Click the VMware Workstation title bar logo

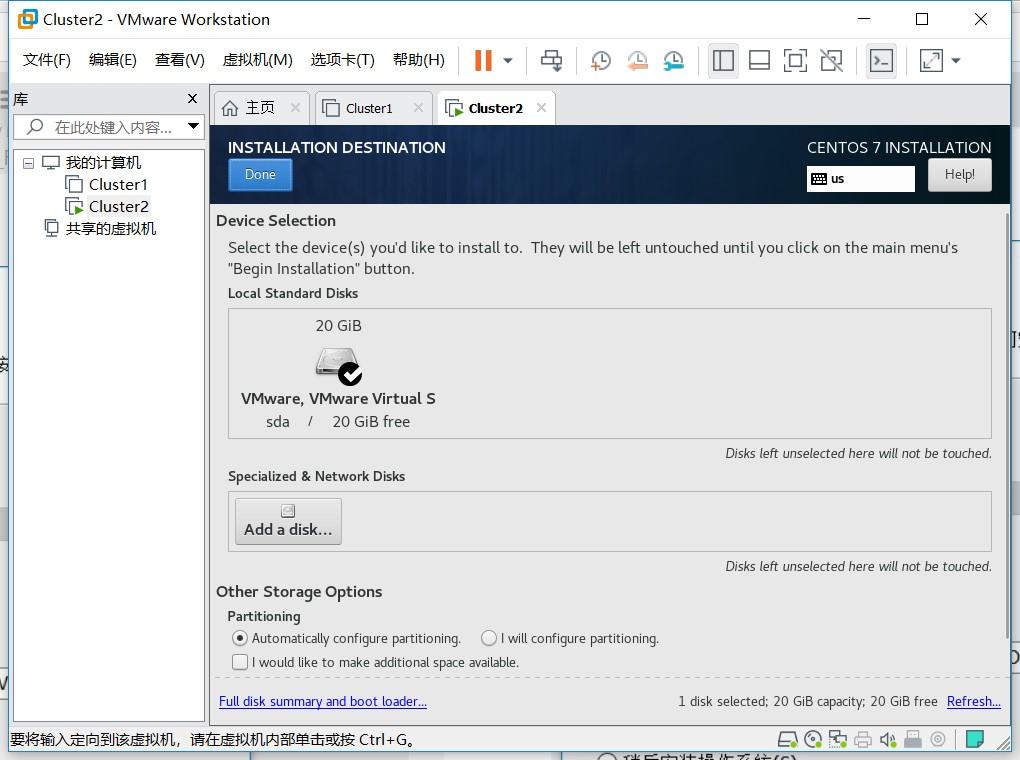click(27, 20)
